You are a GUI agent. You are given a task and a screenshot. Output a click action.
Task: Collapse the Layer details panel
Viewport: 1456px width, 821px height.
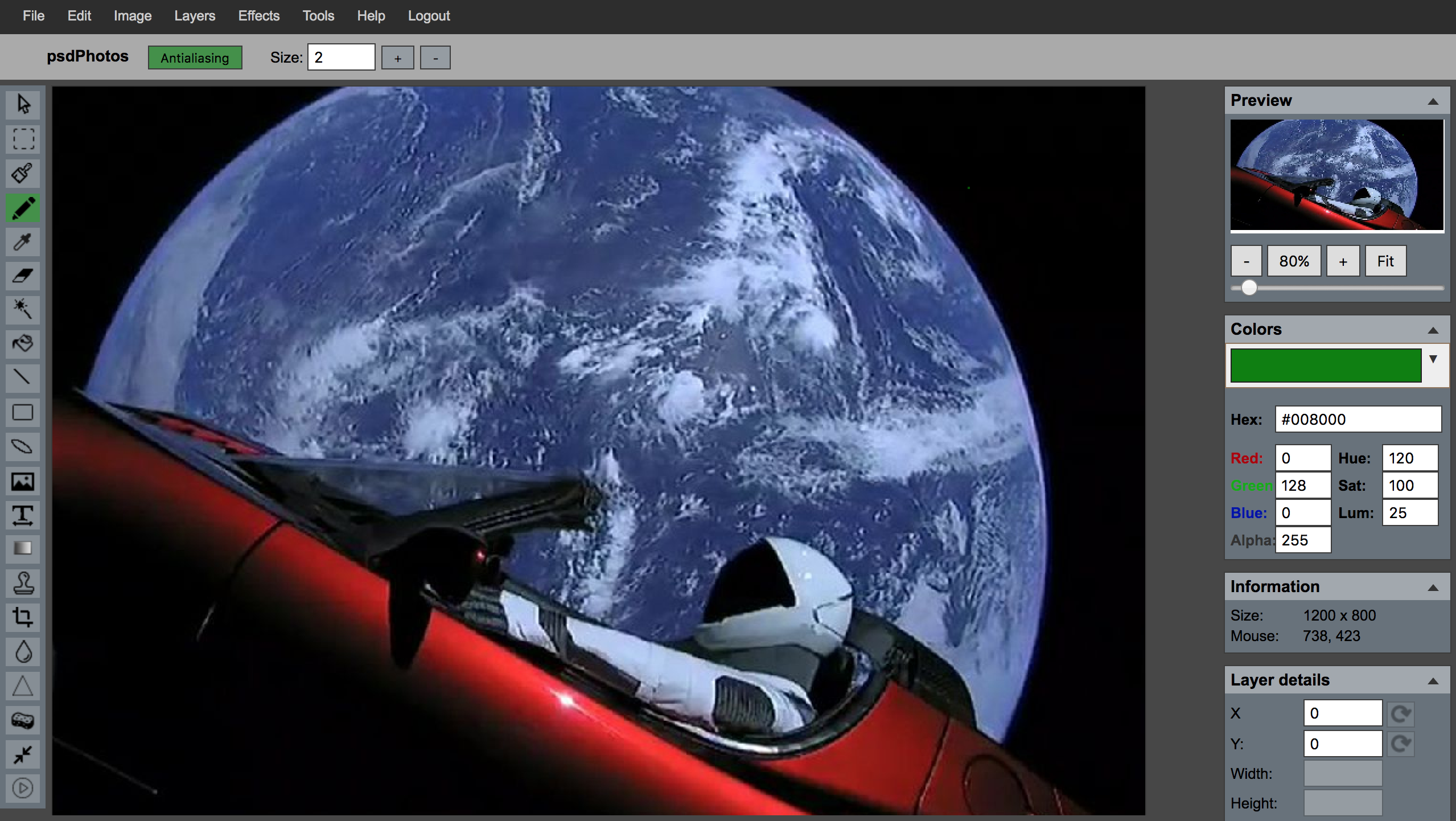click(x=1433, y=681)
